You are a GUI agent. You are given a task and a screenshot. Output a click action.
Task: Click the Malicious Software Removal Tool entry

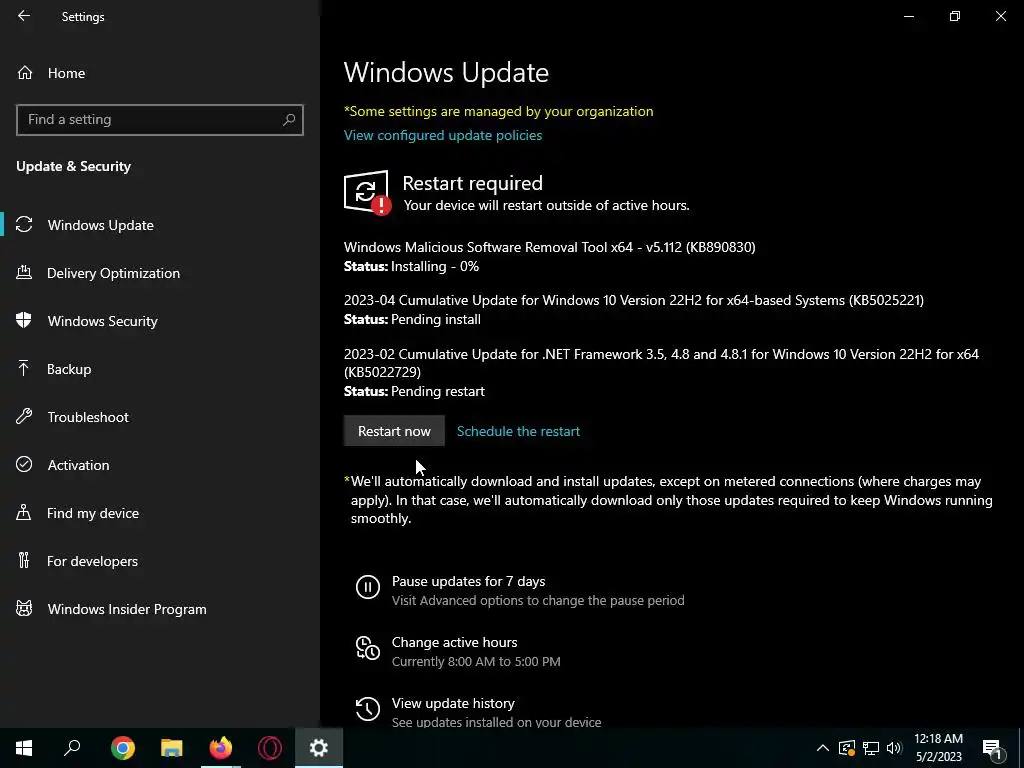[x=549, y=247]
